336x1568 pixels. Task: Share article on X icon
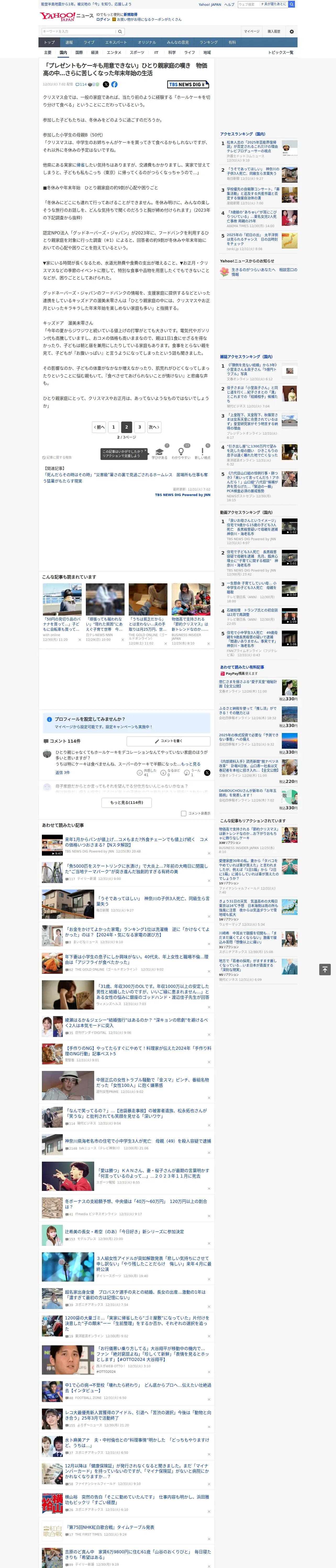coord(105,85)
